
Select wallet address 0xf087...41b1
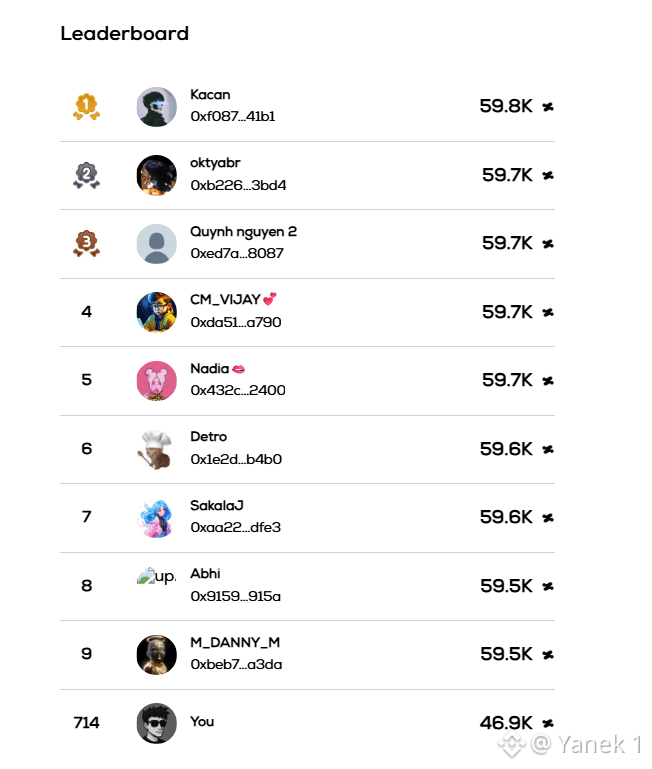(x=233, y=116)
